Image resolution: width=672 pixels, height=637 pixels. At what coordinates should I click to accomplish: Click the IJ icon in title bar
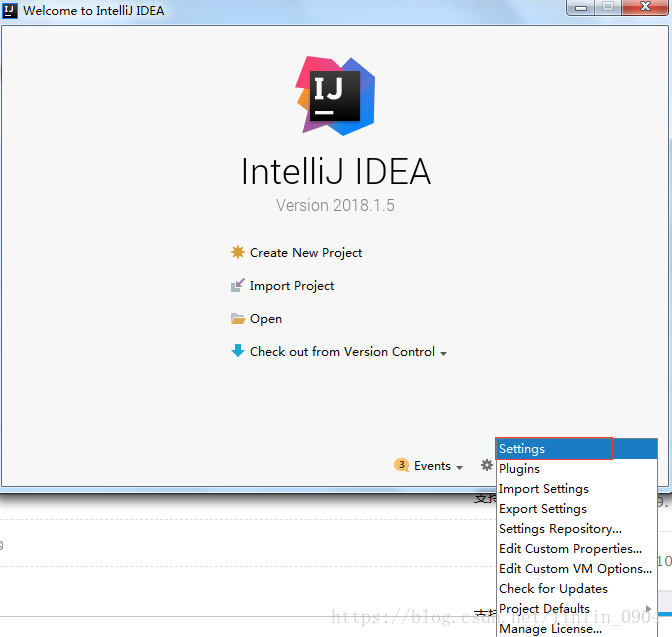pyautogui.click(x=9, y=10)
